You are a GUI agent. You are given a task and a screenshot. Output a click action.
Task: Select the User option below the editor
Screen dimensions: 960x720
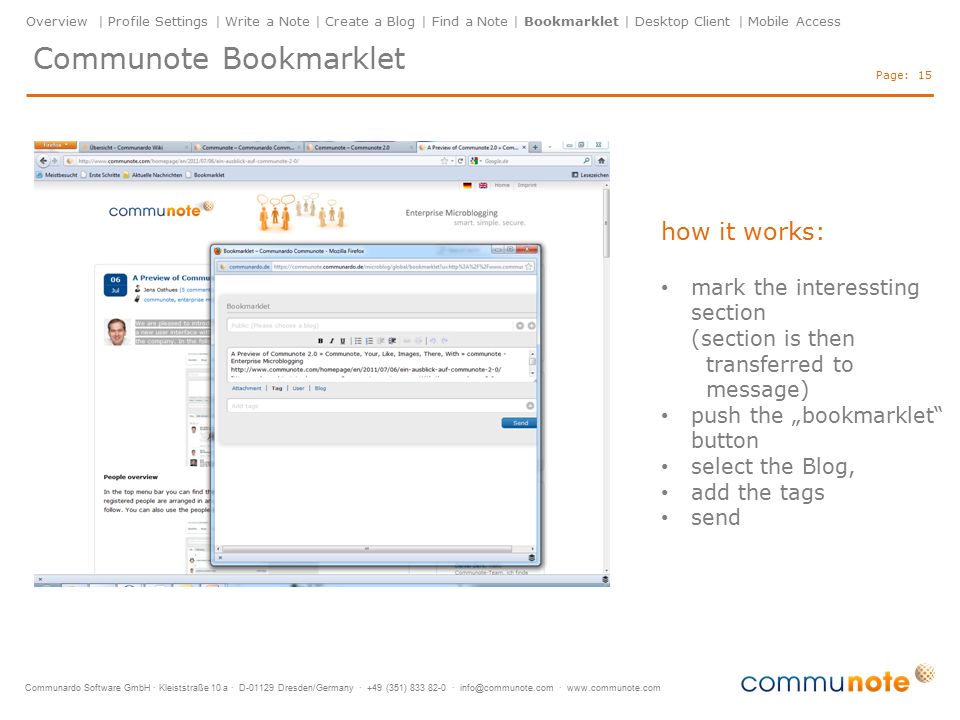point(298,388)
